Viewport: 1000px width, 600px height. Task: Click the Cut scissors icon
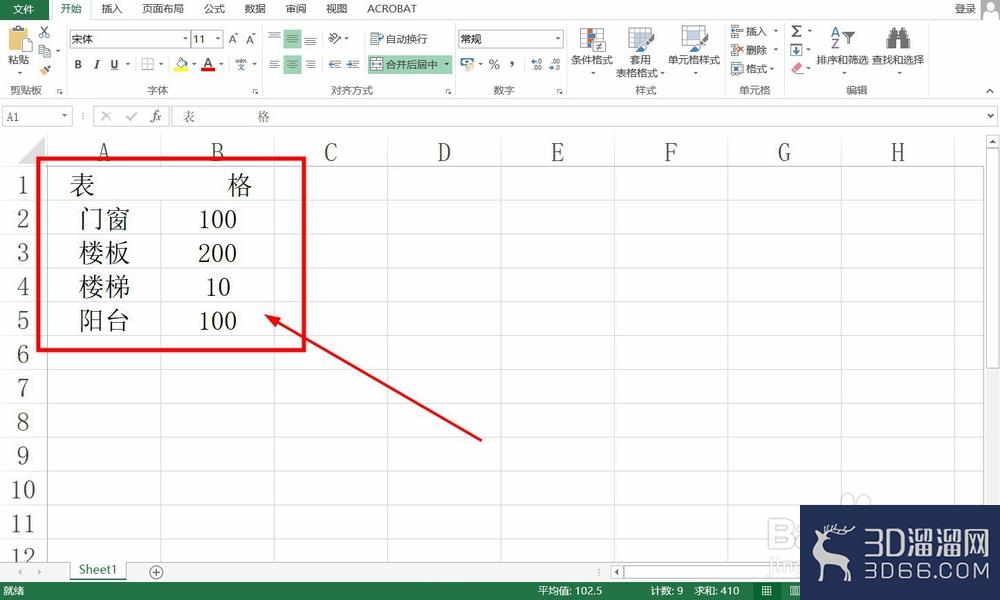pos(44,32)
